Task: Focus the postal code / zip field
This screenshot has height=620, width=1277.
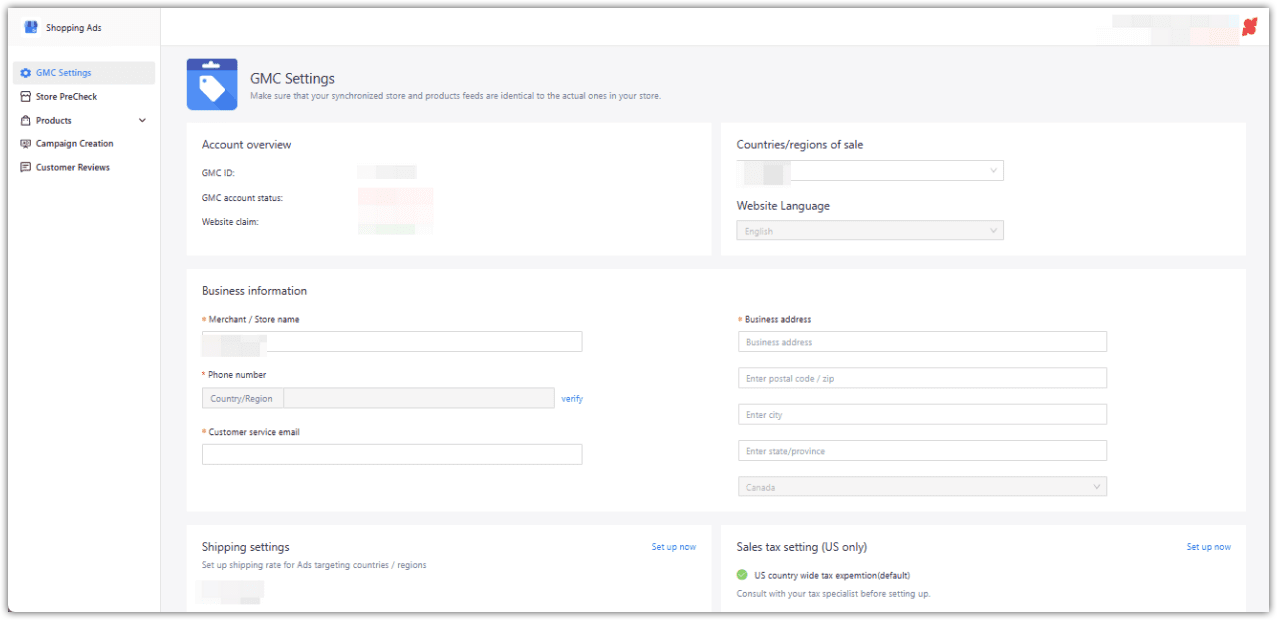Action: point(922,378)
